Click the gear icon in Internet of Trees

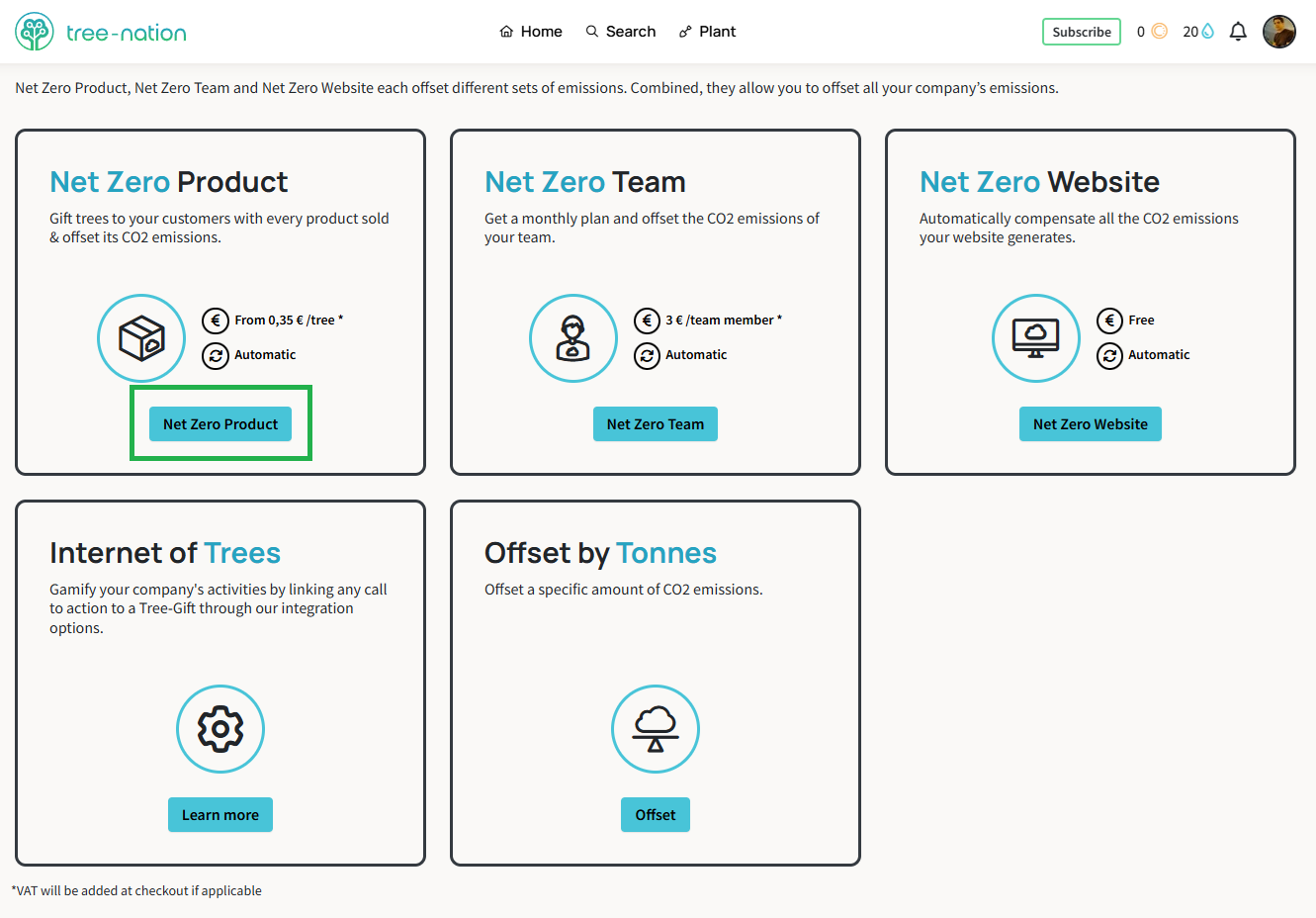[x=220, y=729]
